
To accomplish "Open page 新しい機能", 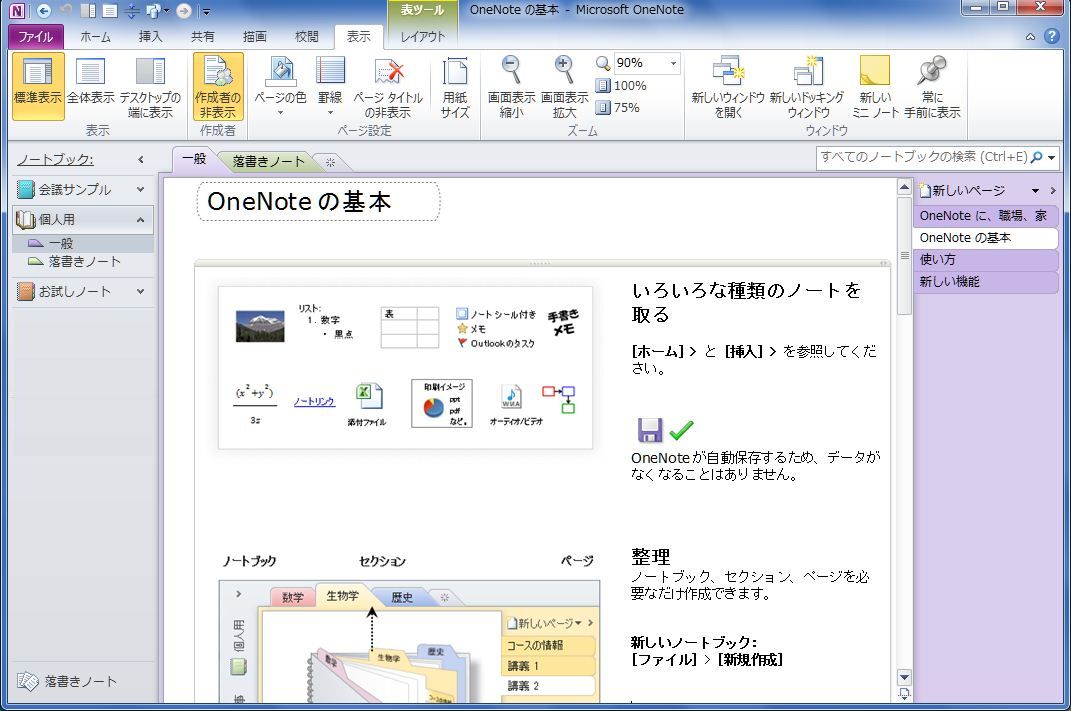I will pyautogui.click(x=986, y=281).
